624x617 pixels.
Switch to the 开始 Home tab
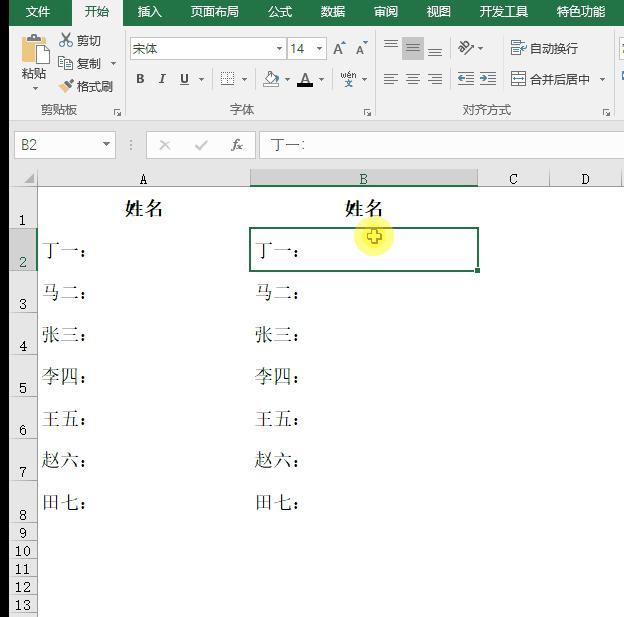click(97, 12)
